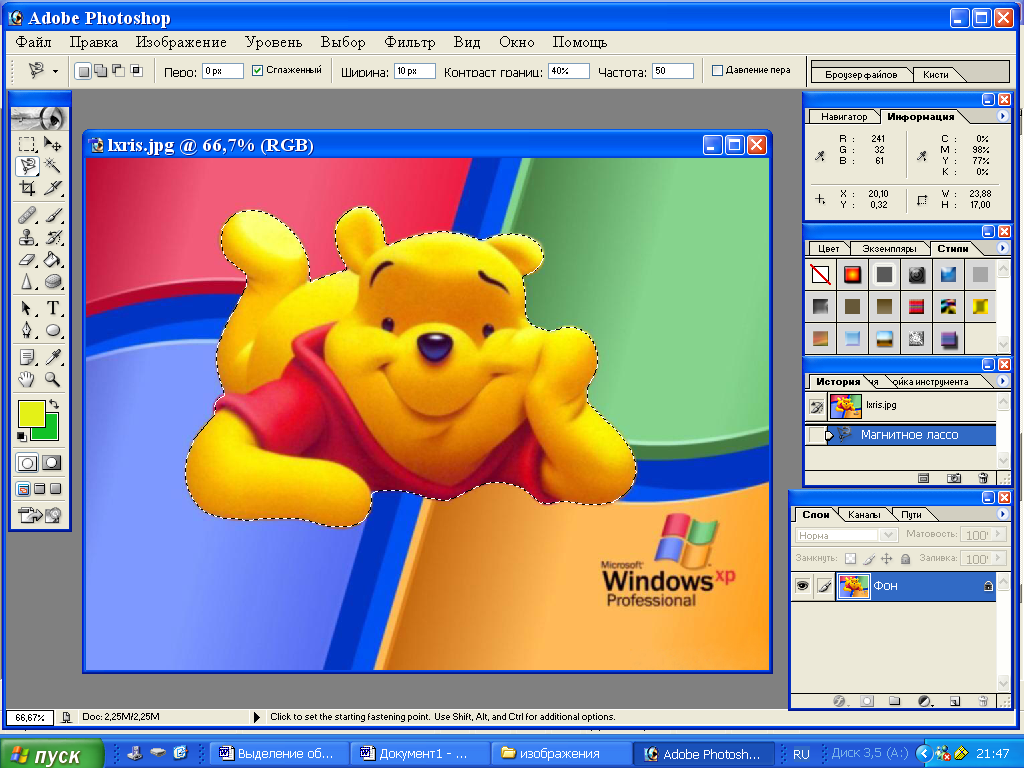Expand status bar info arrow
The height and width of the screenshot is (768, 1024).
(257, 716)
